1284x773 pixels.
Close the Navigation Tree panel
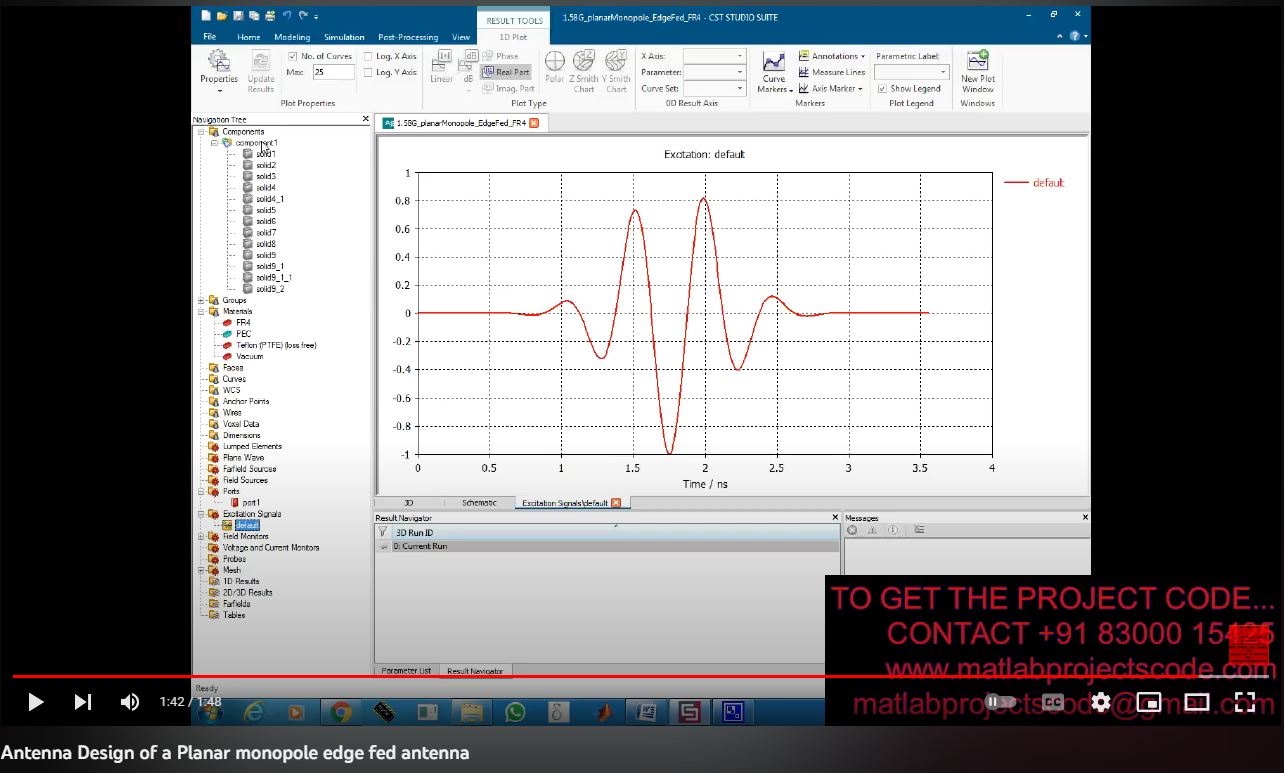(x=365, y=119)
